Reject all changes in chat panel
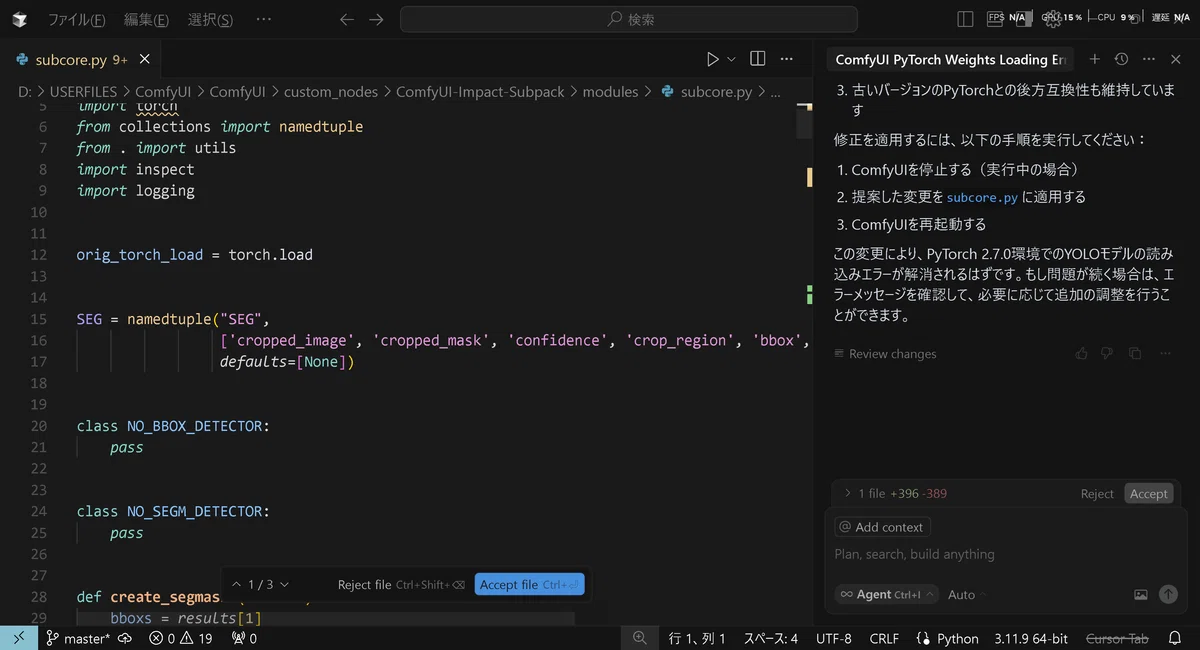 point(1097,494)
